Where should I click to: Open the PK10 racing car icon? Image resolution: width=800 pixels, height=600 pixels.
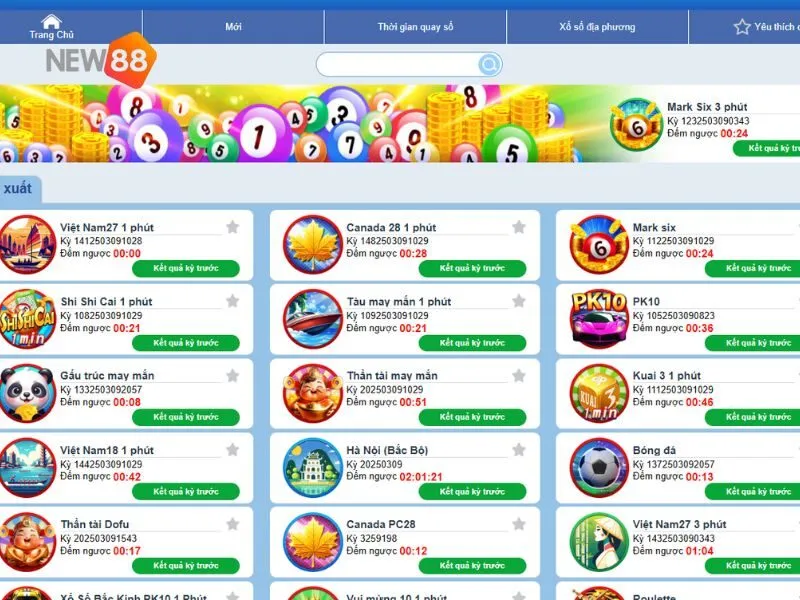(599, 319)
